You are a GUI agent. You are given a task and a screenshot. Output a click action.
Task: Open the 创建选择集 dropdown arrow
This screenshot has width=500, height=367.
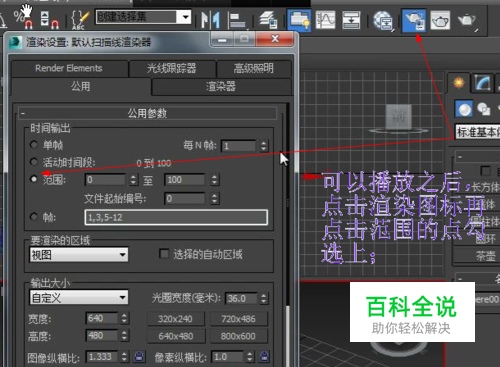pos(185,17)
